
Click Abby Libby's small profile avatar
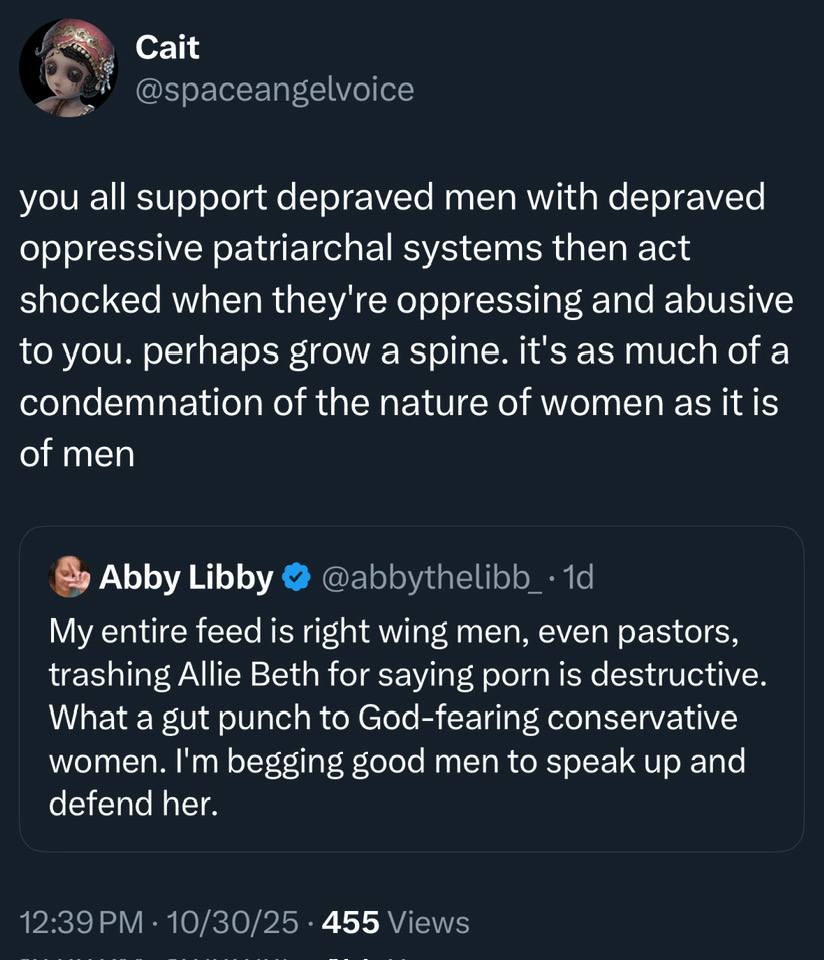tap(70, 577)
